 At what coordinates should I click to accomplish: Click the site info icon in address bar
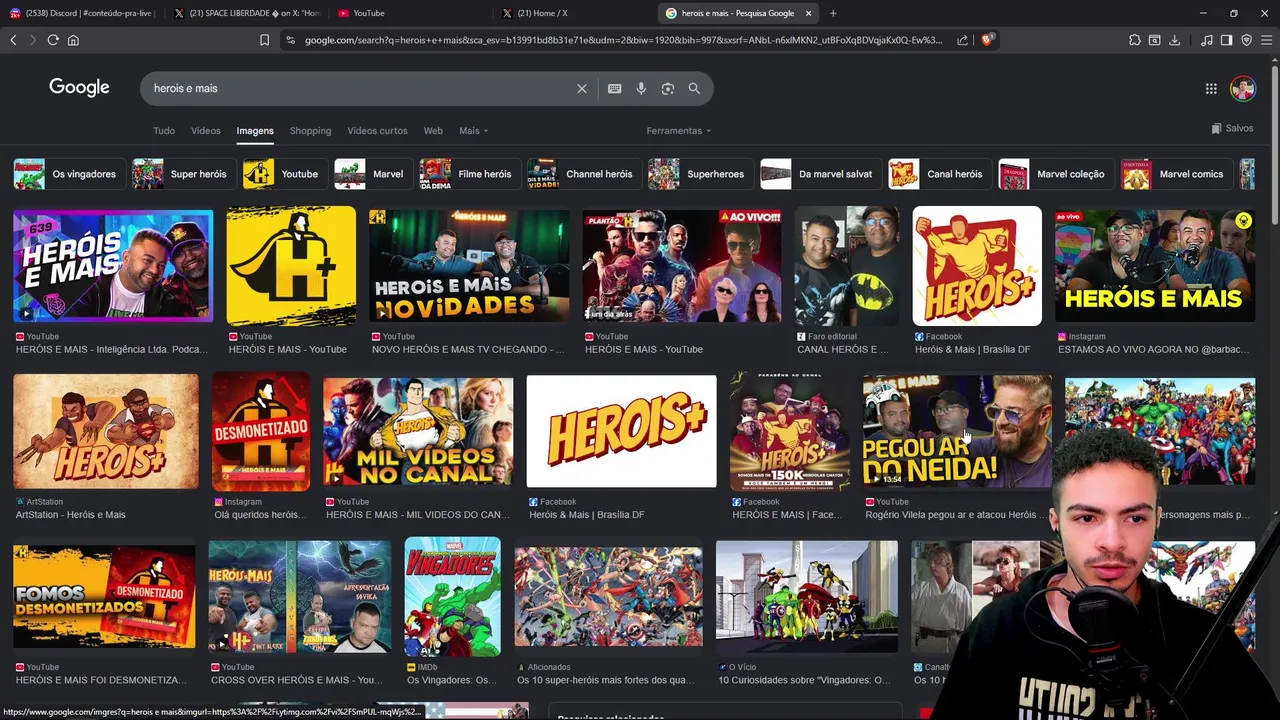click(290, 40)
